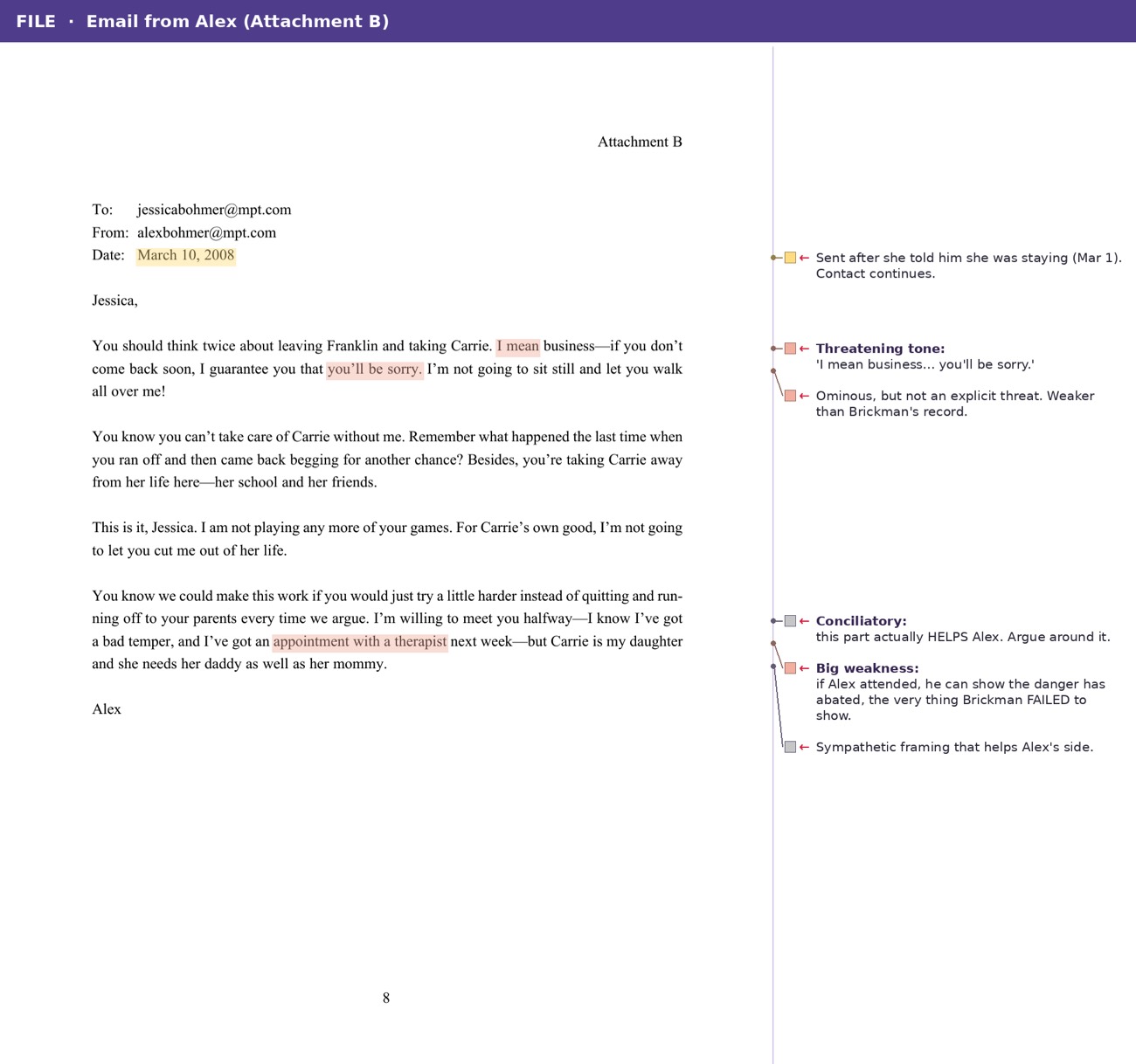This screenshot has width=1136, height=1064.
Task: Select the highlighted text 'you'll be sorry.'
Action: pyautogui.click(x=375, y=369)
